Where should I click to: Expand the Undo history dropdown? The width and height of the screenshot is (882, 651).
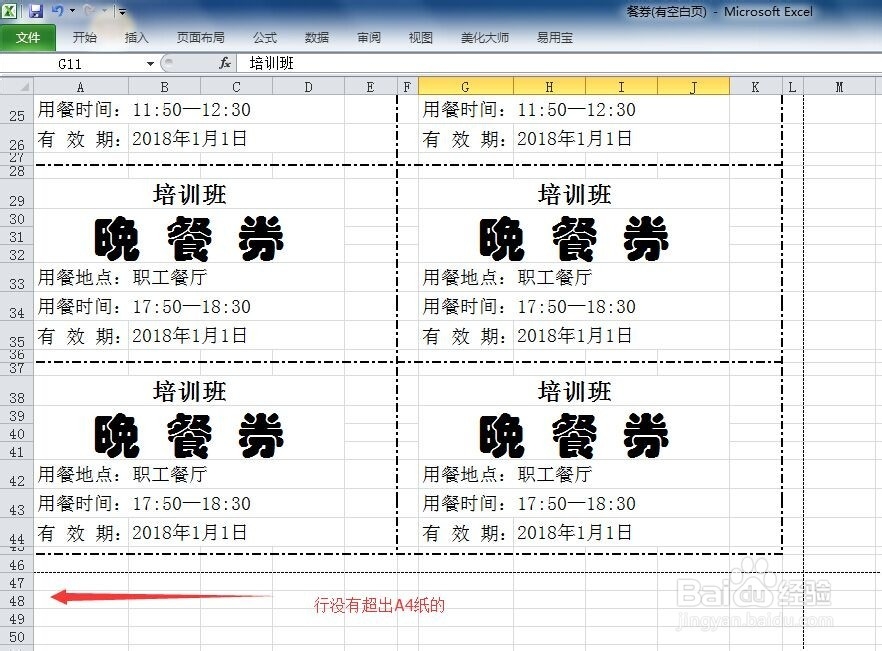click(x=71, y=10)
